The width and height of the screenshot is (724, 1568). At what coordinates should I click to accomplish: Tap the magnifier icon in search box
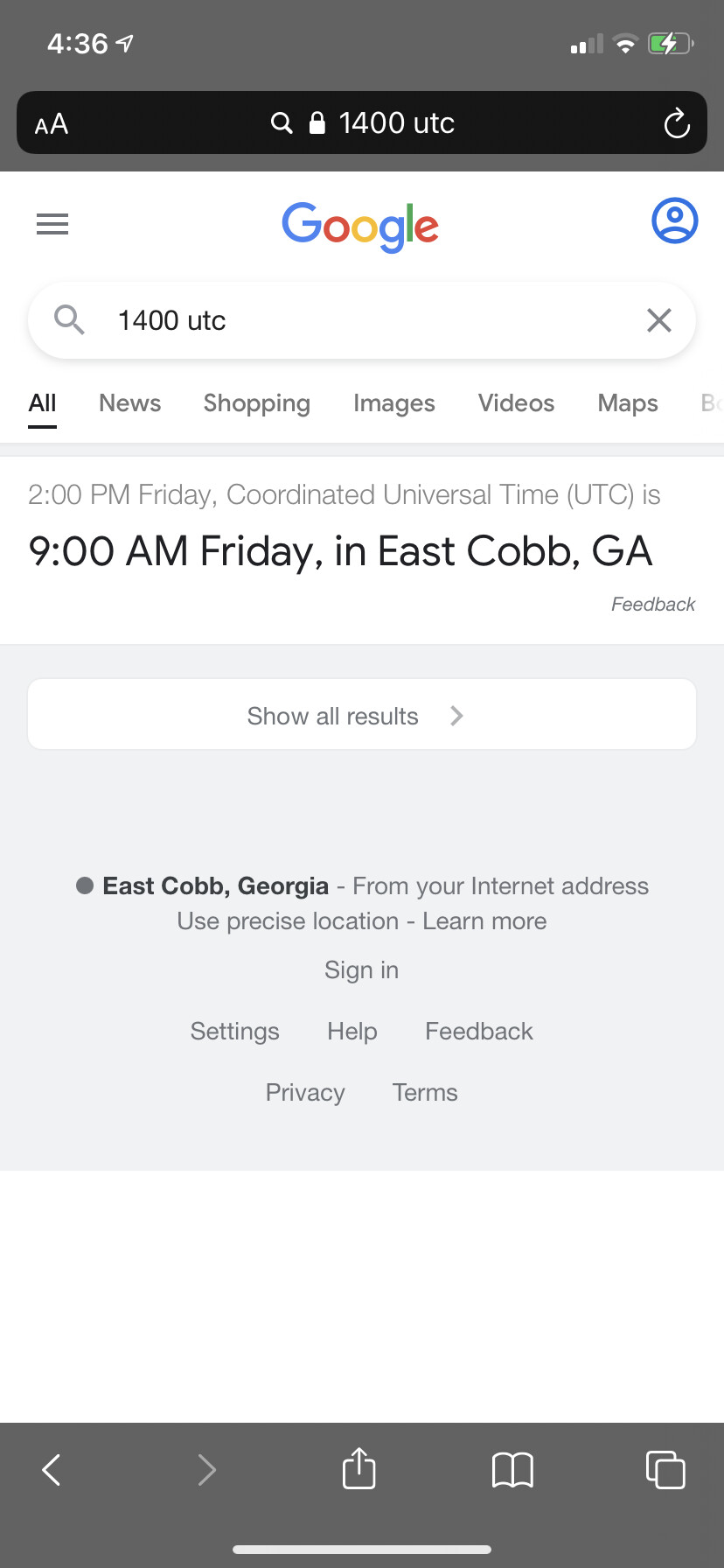69,320
